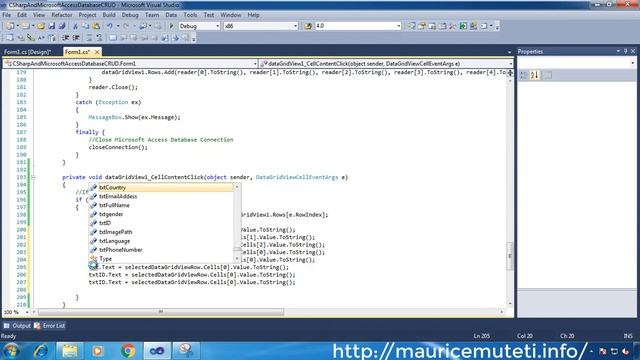Click the Copy icon in toolbar
640x360 pixels.
(x=86, y=26)
